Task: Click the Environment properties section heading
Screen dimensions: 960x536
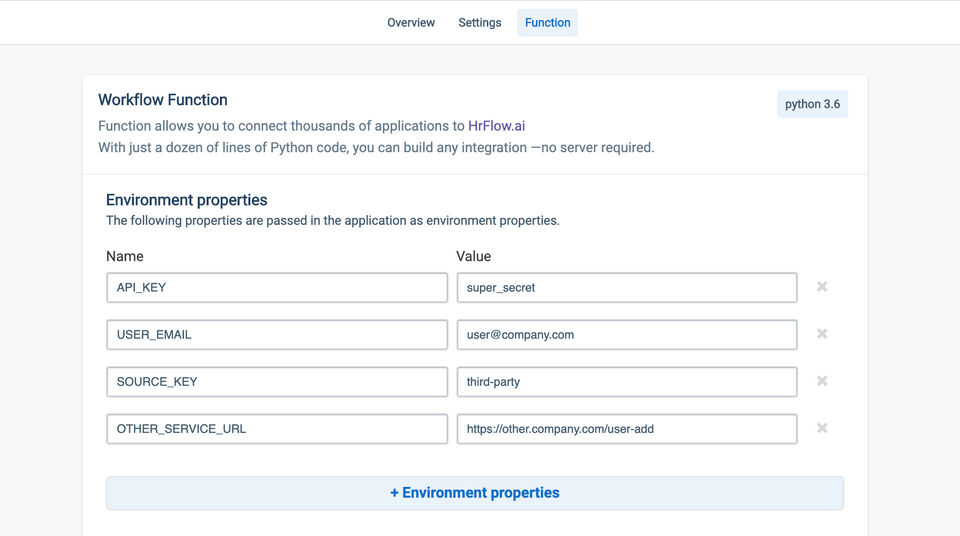Action: (x=187, y=200)
